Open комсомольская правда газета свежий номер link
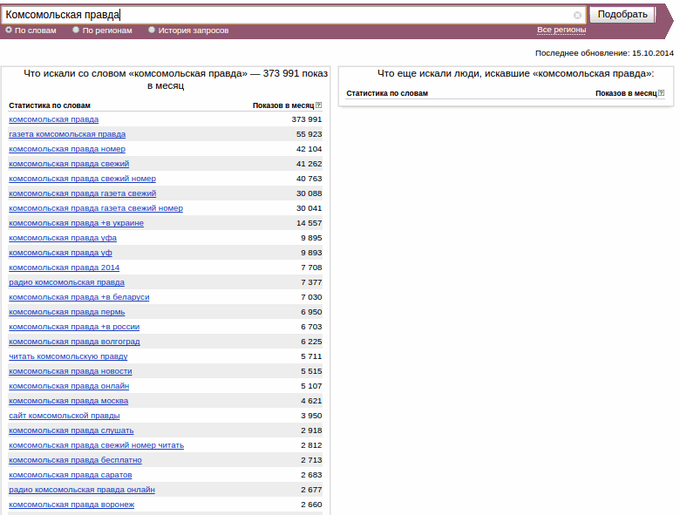This screenshot has width=680, height=515. pos(96,208)
